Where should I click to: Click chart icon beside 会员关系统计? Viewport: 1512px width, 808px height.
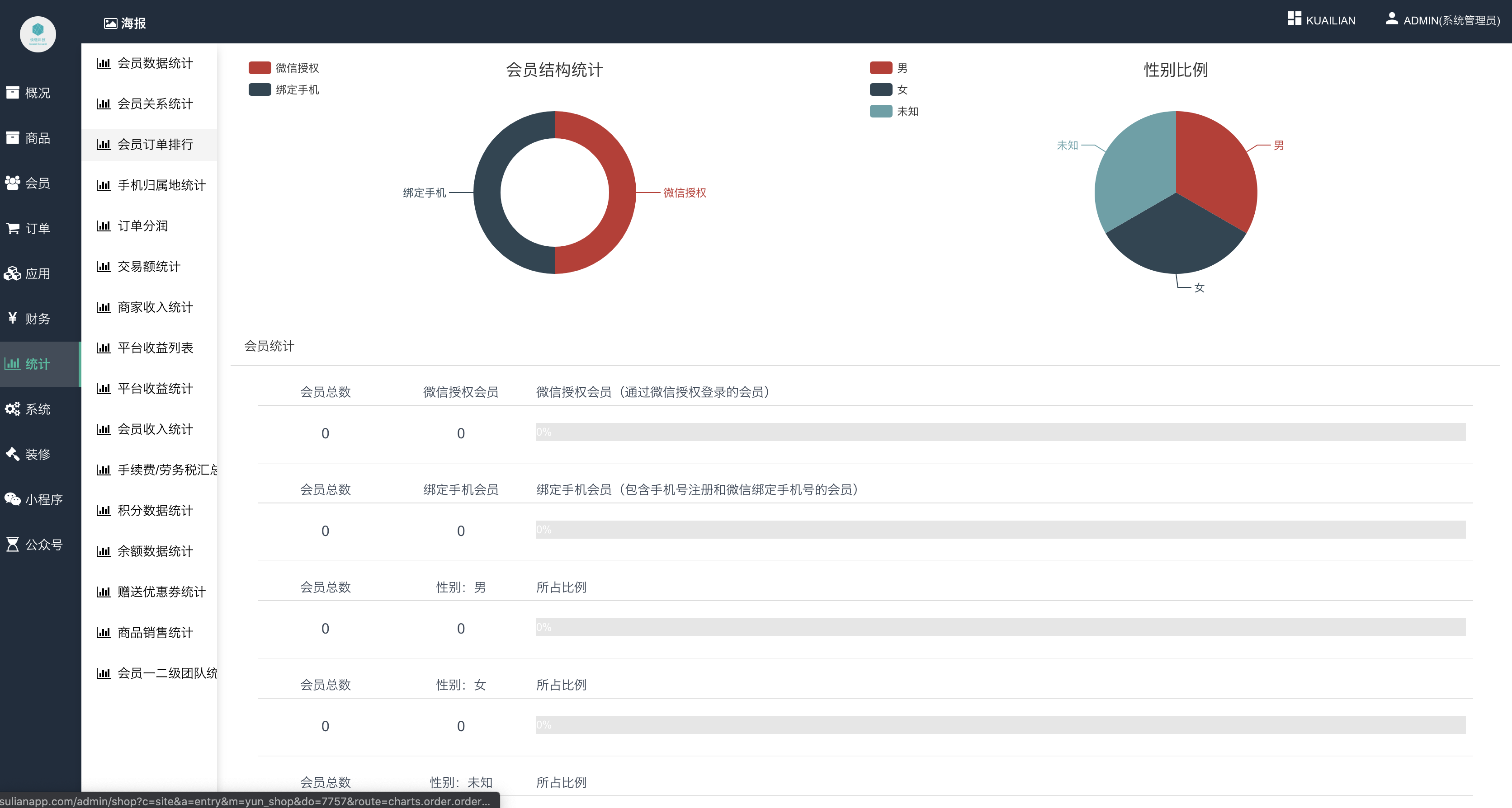click(x=103, y=104)
